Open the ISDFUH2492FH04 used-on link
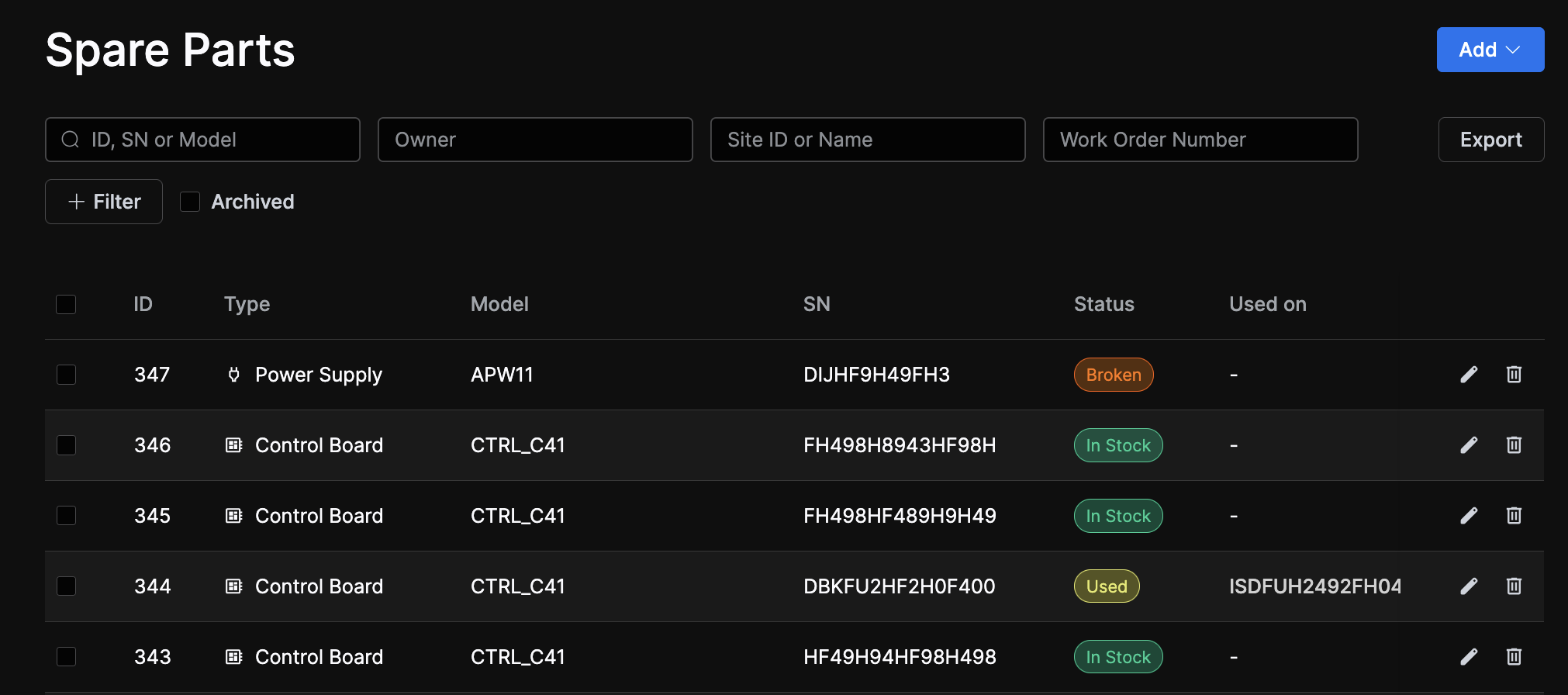This screenshot has width=1568, height=695. [x=1314, y=586]
